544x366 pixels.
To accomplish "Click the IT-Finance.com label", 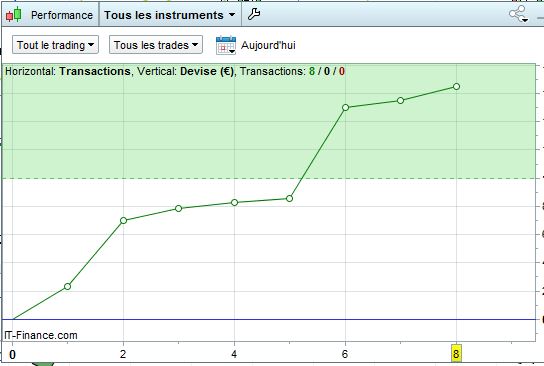I will click(41, 335).
